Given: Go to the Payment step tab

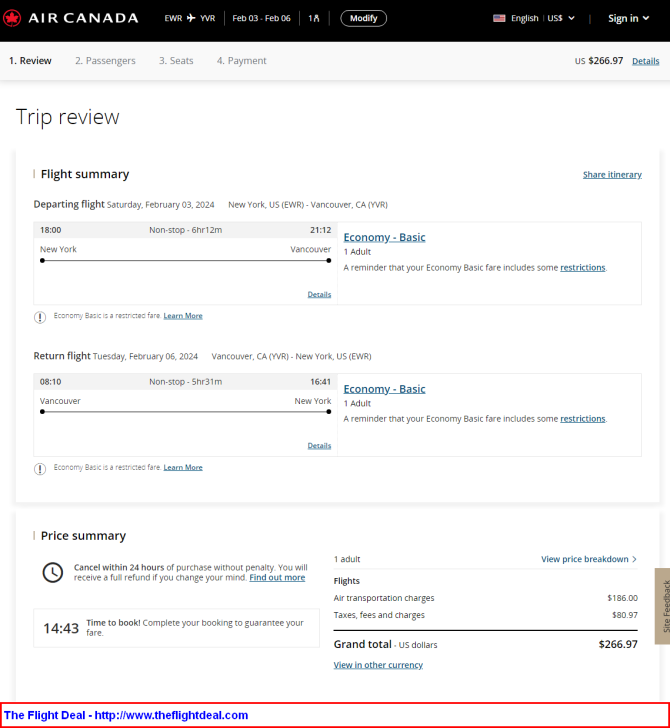Looking at the screenshot, I should [x=241, y=61].
